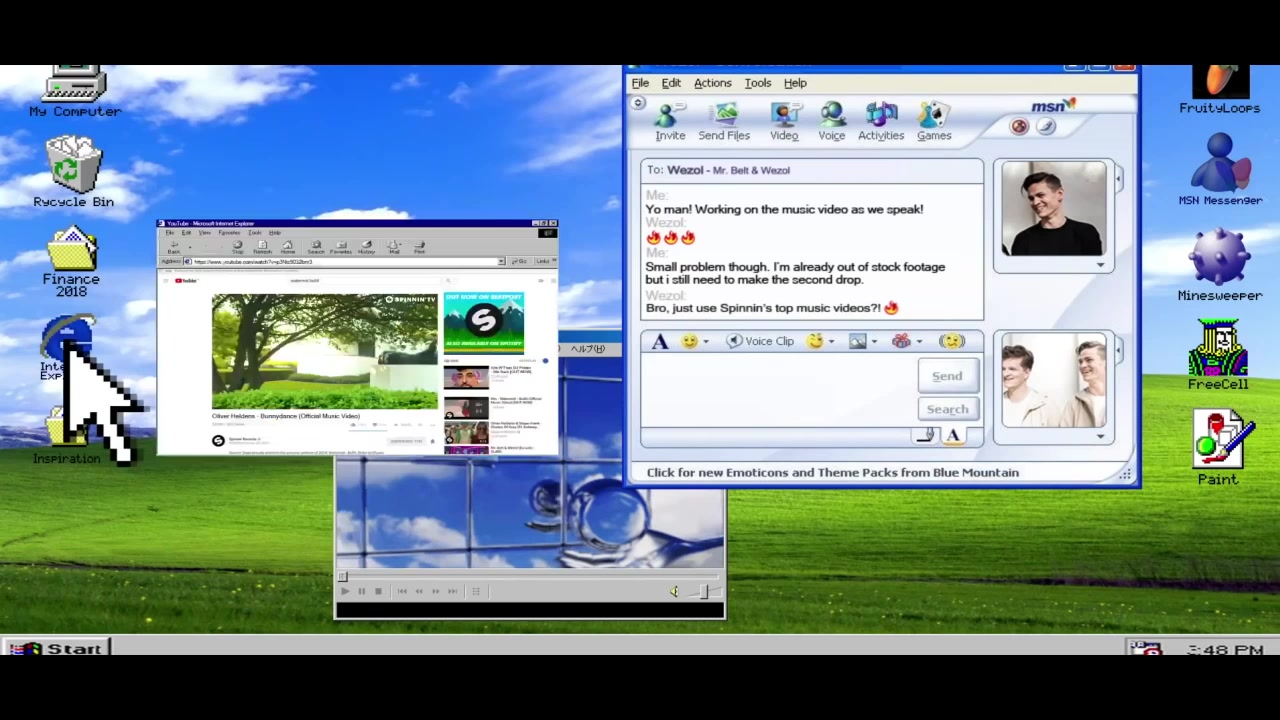Open the gift box icon in MSN
This screenshot has height=720, width=1280.
pos(902,341)
